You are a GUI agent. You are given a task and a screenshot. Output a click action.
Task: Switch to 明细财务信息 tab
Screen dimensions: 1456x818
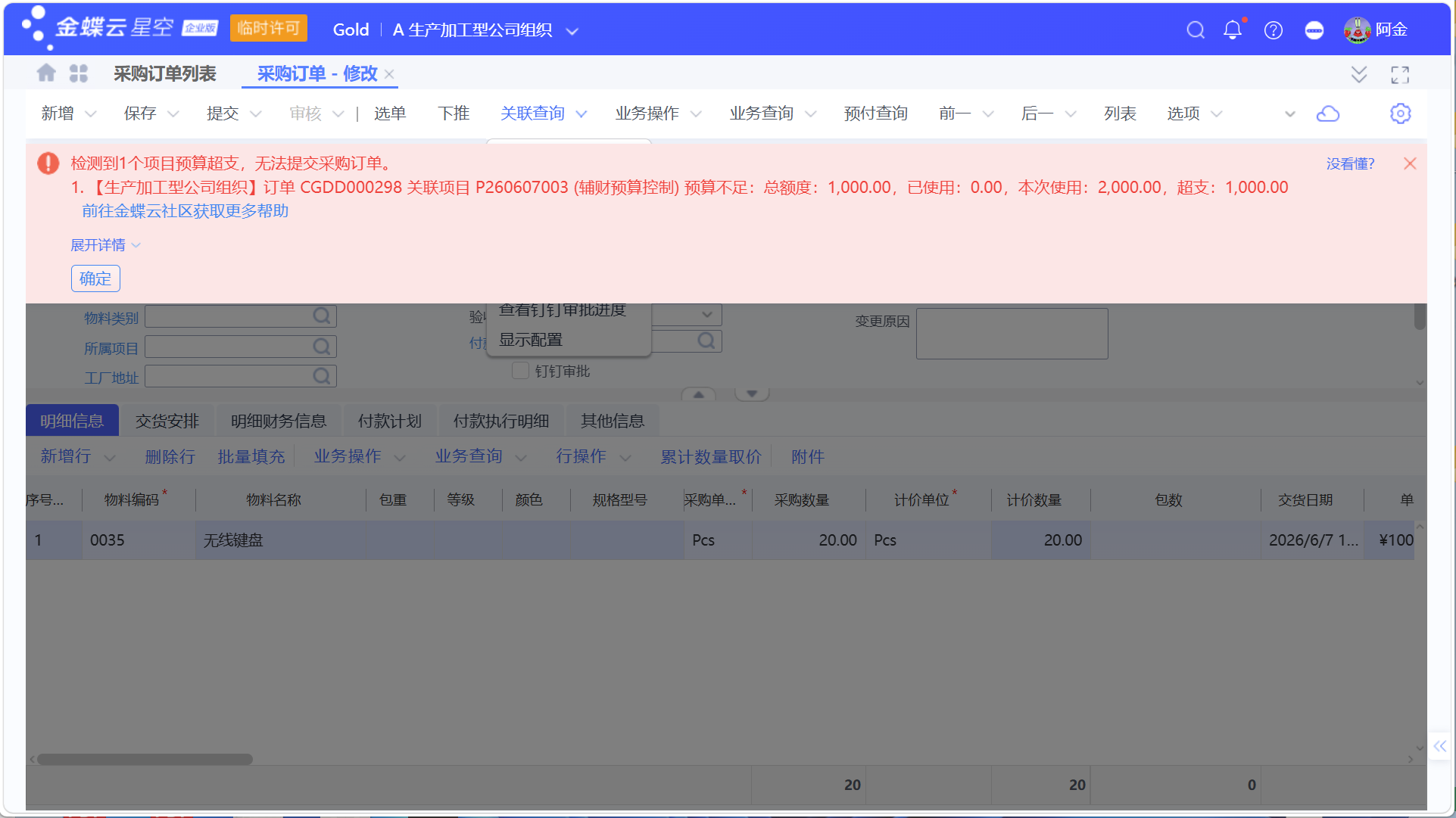click(278, 421)
